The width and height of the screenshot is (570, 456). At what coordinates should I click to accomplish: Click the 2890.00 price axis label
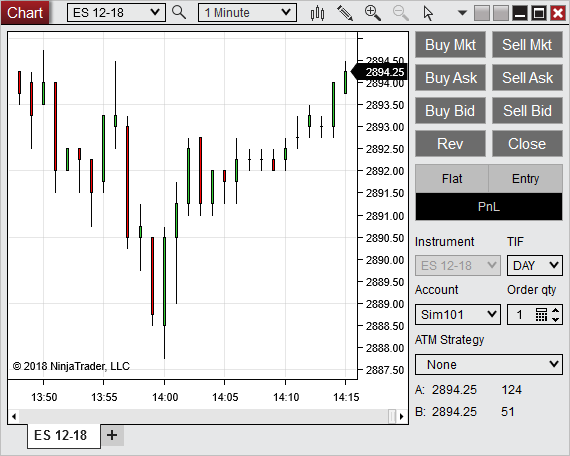385,260
